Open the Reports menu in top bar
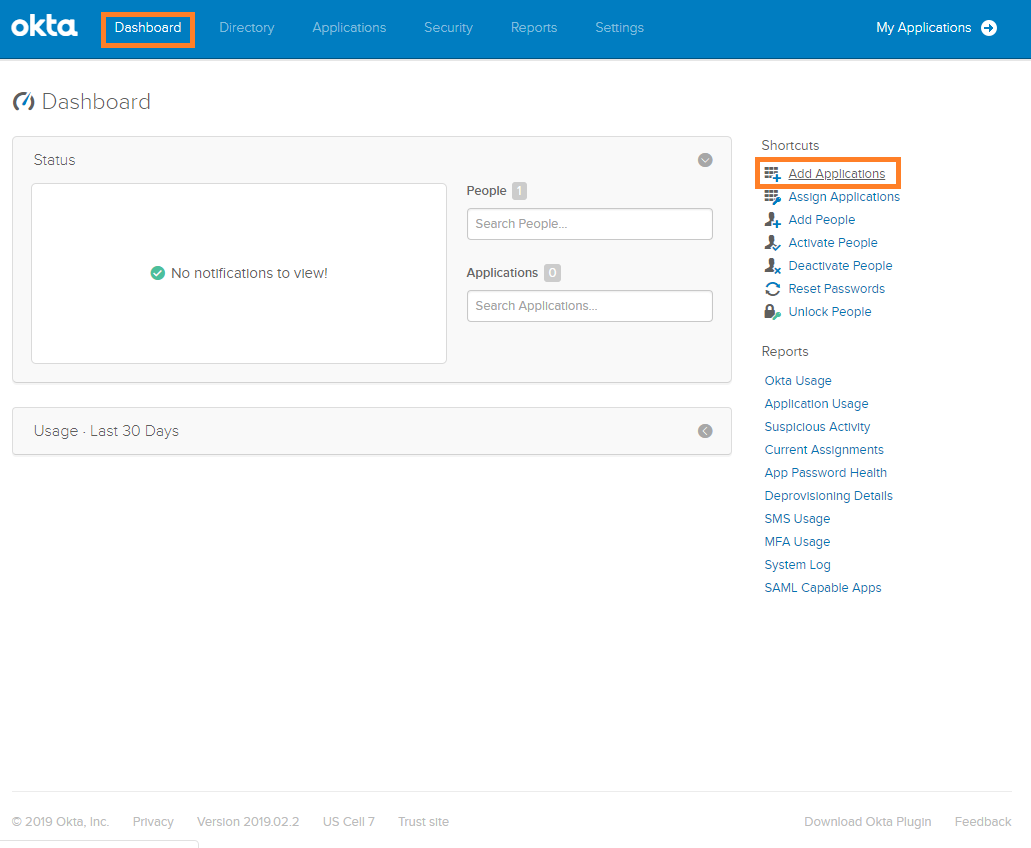The height and width of the screenshot is (848, 1031). coord(534,28)
